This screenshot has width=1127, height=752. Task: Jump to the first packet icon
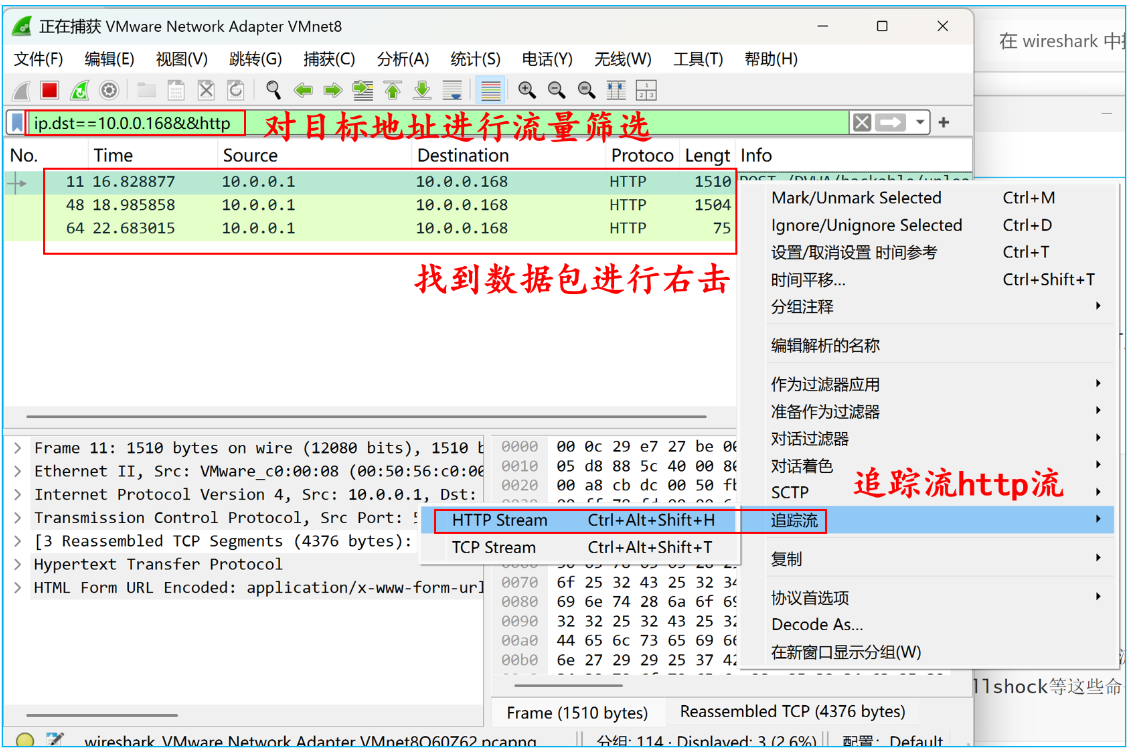392,91
